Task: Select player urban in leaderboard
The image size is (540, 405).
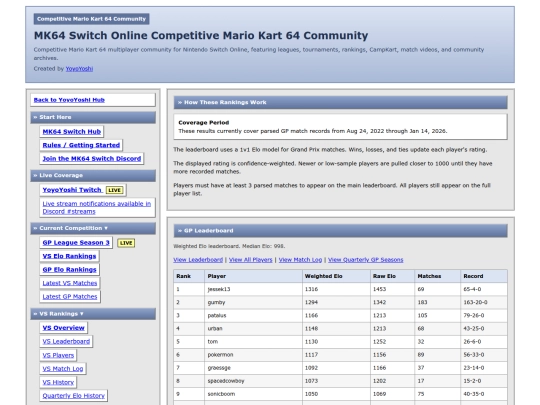Action: pos(215,329)
